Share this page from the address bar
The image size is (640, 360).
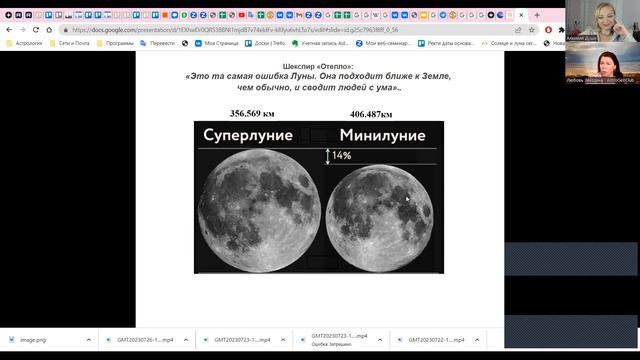pyautogui.click(x=518, y=30)
